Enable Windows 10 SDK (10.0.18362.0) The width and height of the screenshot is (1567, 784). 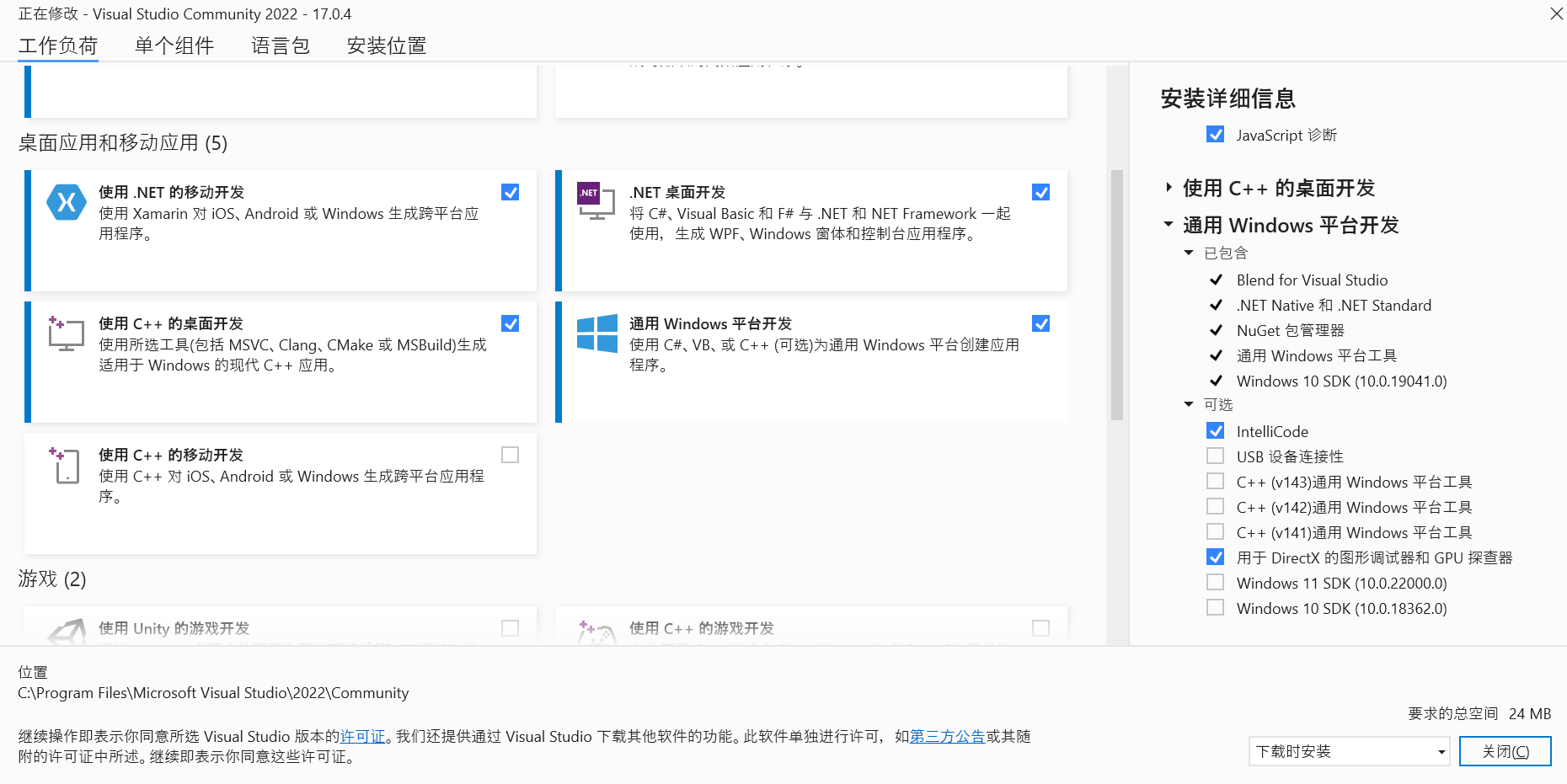(1216, 608)
